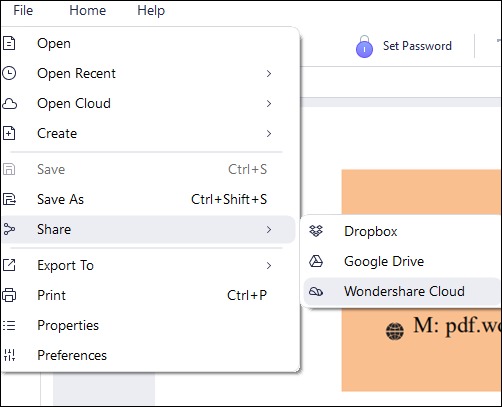
Task: Click the Open Recent clock icon
Action: (x=9, y=73)
